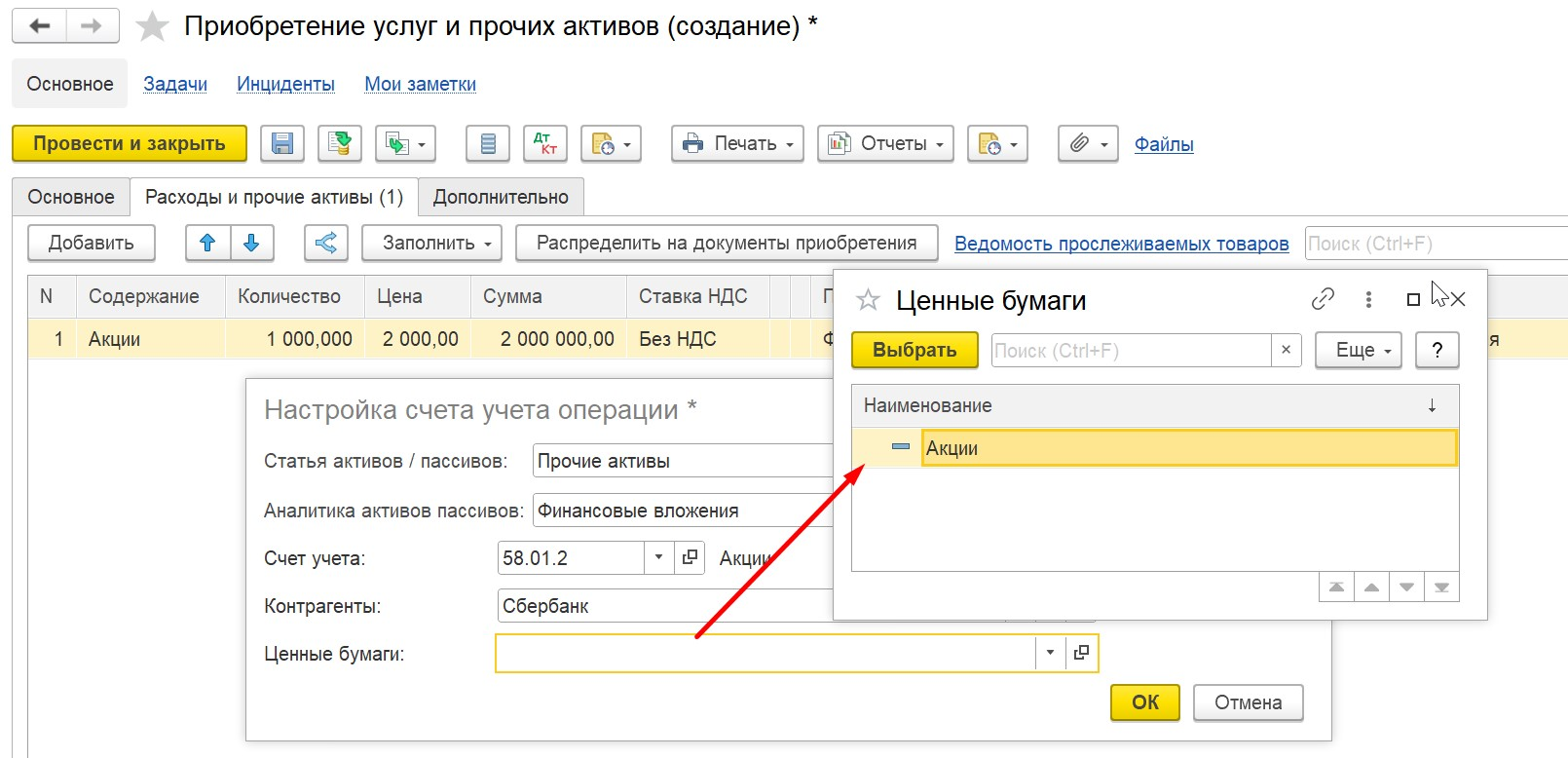Click the Прочие активы field
This screenshot has width=1568, height=758.
[683, 461]
